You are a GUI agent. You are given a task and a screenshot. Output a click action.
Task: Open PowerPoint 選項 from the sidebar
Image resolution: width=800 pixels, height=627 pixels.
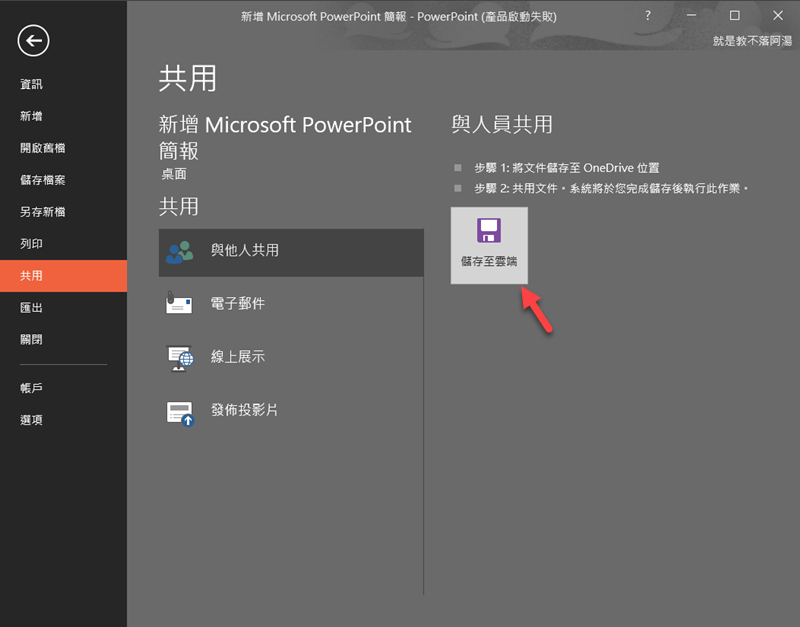pyautogui.click(x=32, y=420)
